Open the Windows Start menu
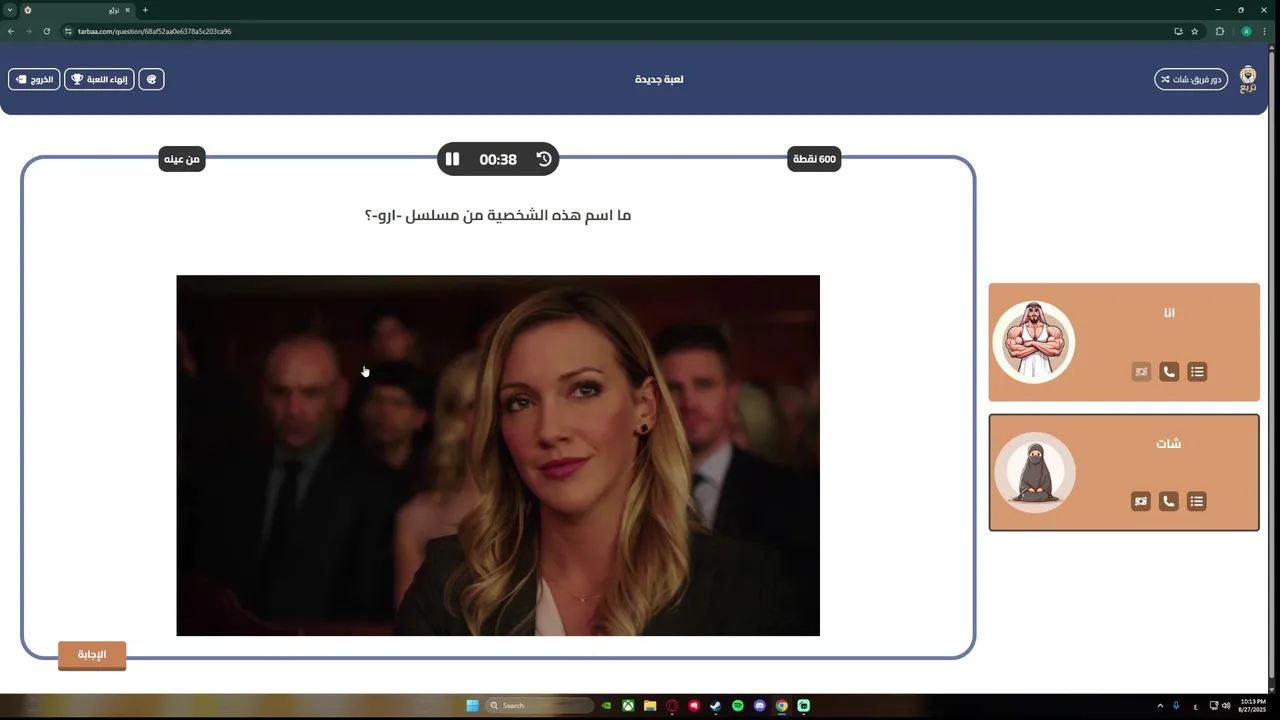The height and width of the screenshot is (720, 1280). point(472,705)
